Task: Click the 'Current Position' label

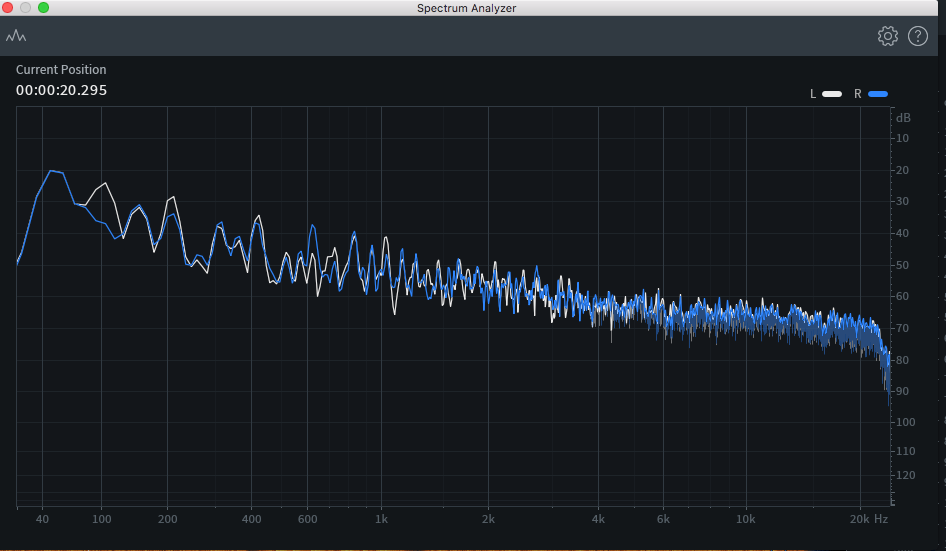Action: [x=61, y=69]
